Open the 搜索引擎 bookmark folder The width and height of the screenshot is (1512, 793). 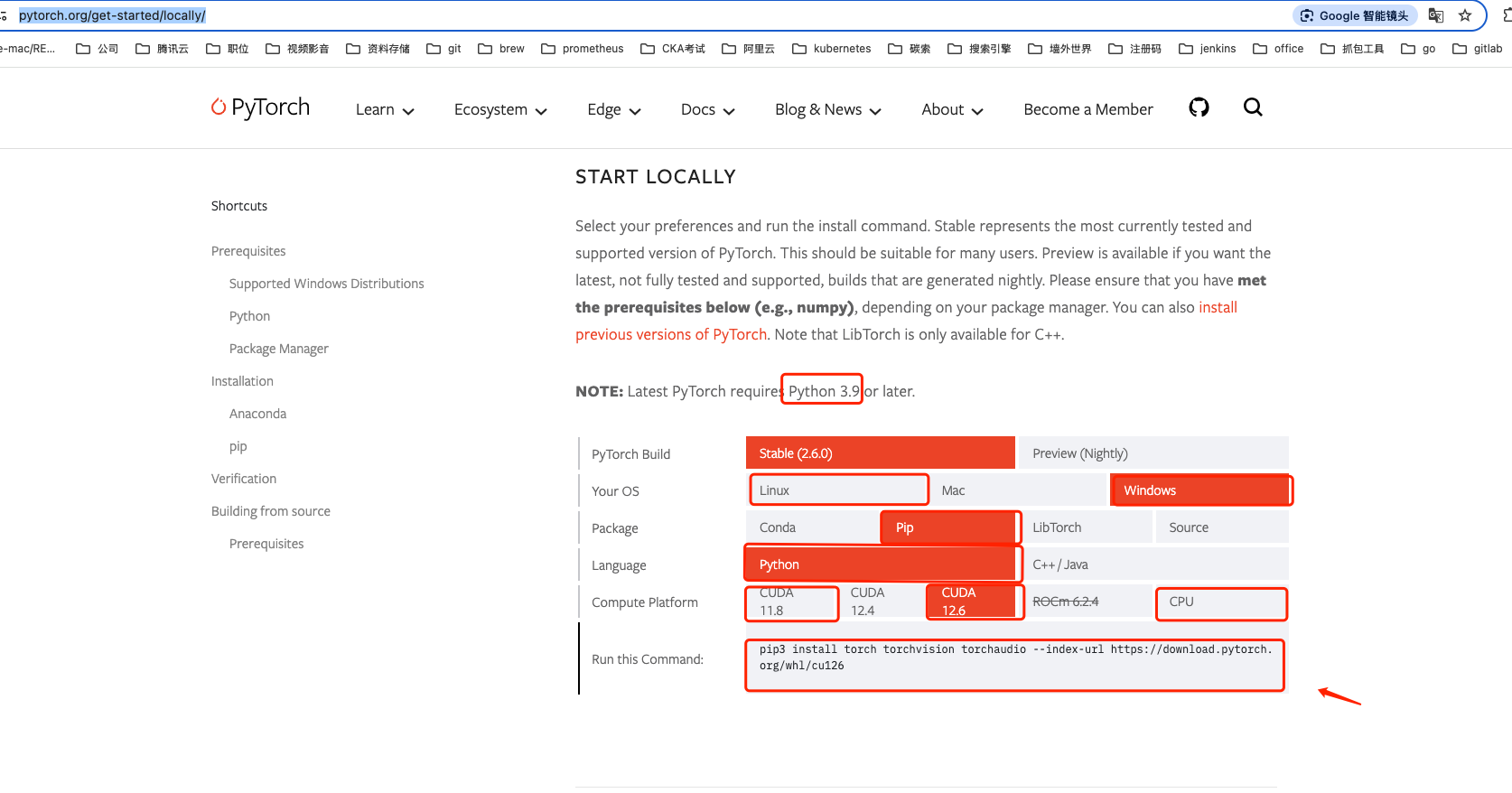coord(979,49)
